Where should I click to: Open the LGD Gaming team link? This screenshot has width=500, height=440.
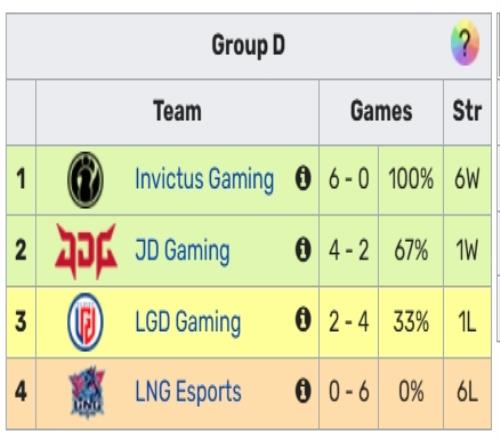[x=188, y=322]
